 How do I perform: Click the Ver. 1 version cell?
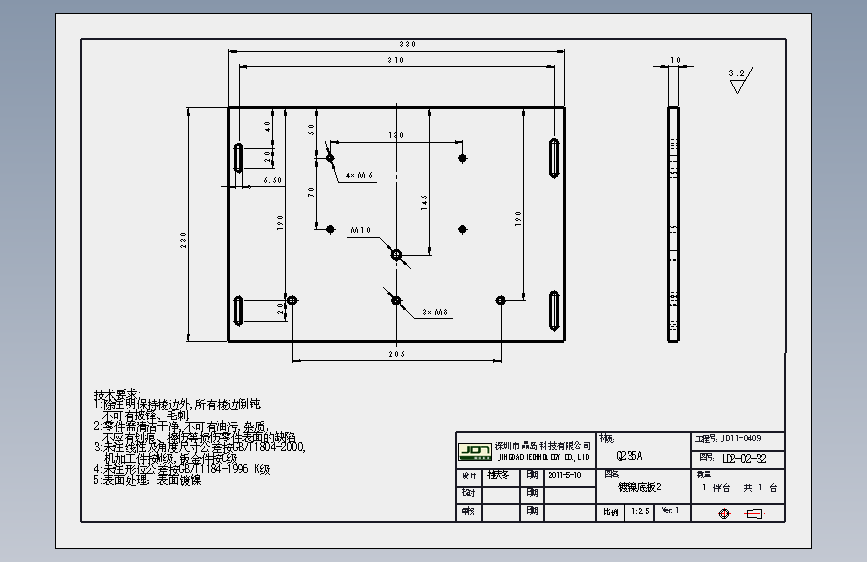670,511
